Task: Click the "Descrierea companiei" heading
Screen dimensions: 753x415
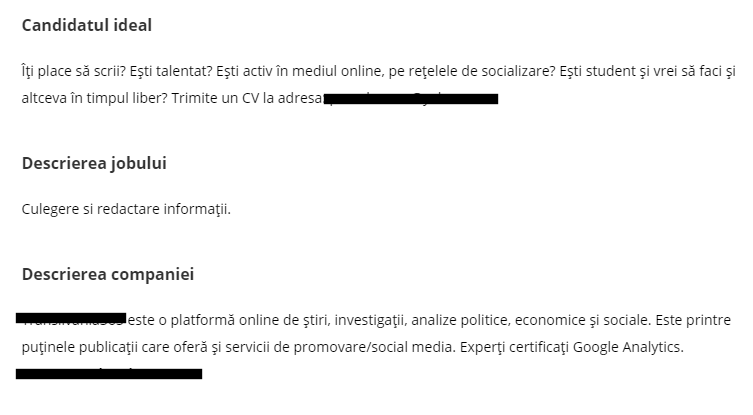Action: (x=108, y=274)
